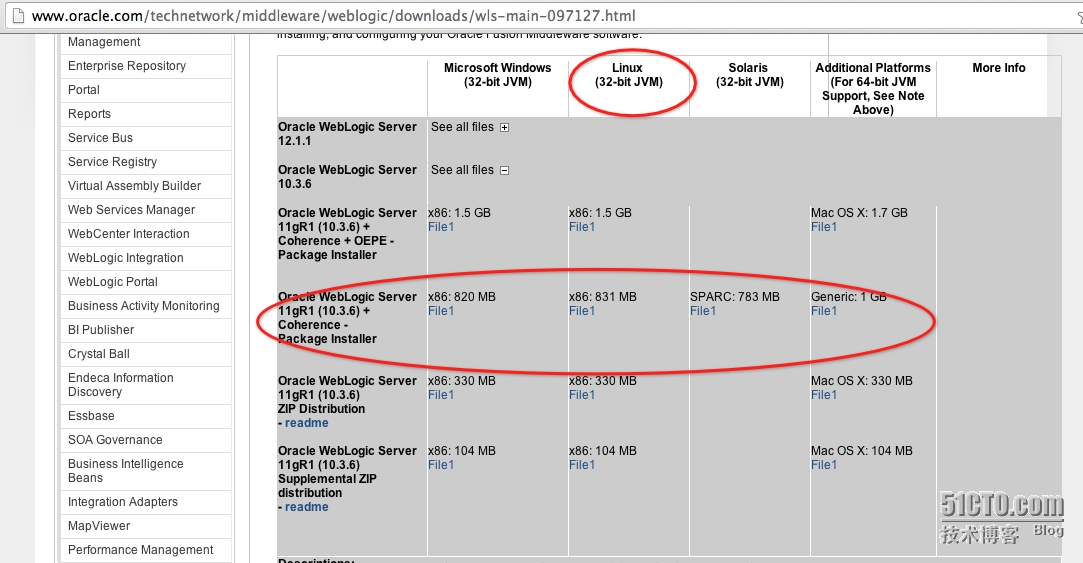
Task: Click the Microsoft Windows (32-bit JVM) header
Action: (497, 75)
